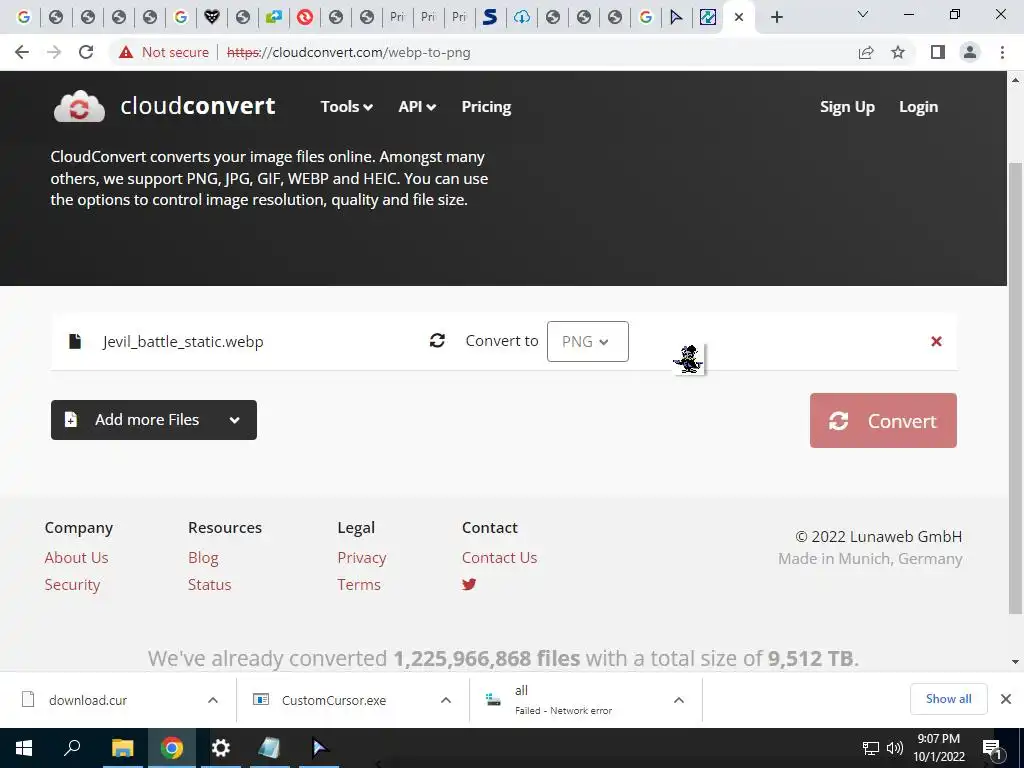Image resolution: width=1024 pixels, height=768 pixels.
Task: Switch to the black heart-face icon tab
Action: 212,17
